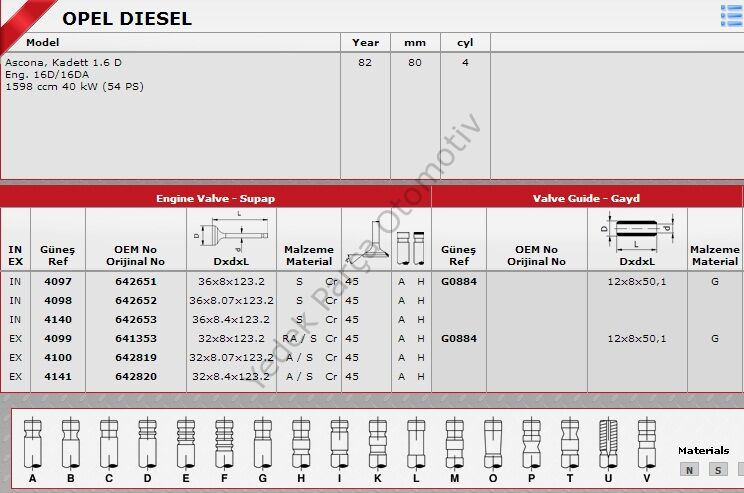The height and width of the screenshot is (493, 744).
Task: Select valve stem type K icon
Action: [x=378, y=444]
